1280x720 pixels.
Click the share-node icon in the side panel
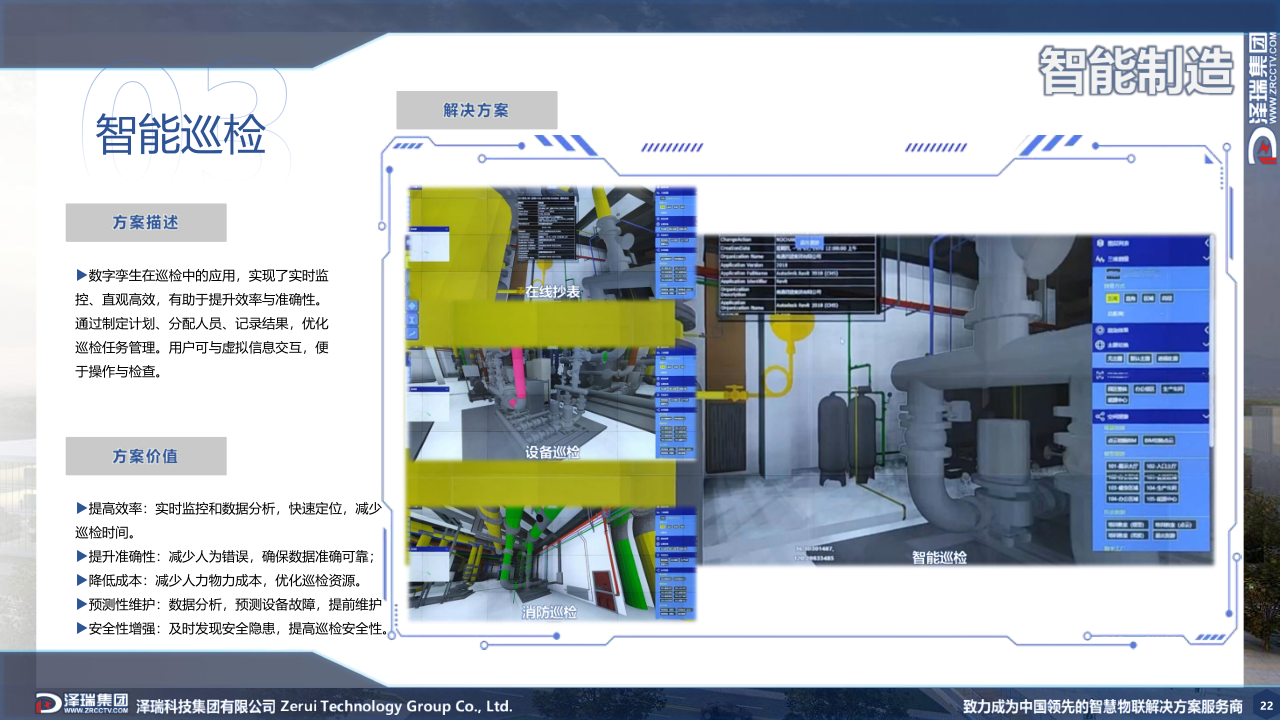pyautogui.click(x=1100, y=416)
